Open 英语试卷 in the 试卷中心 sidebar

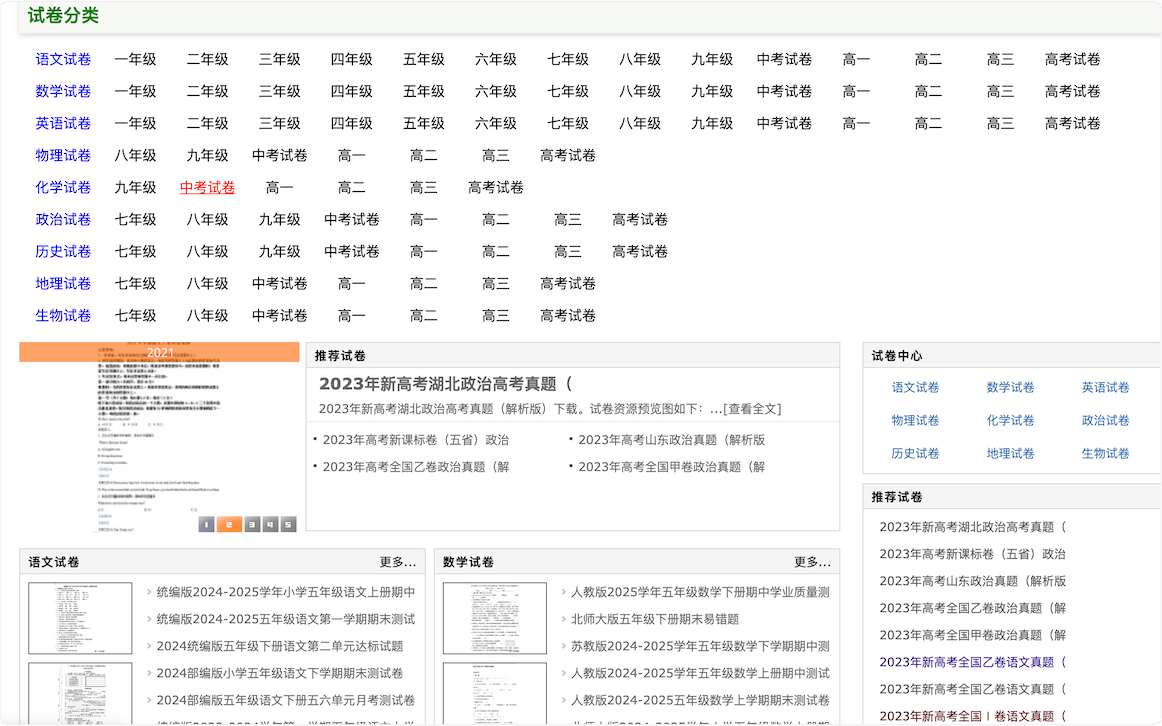(1105, 387)
